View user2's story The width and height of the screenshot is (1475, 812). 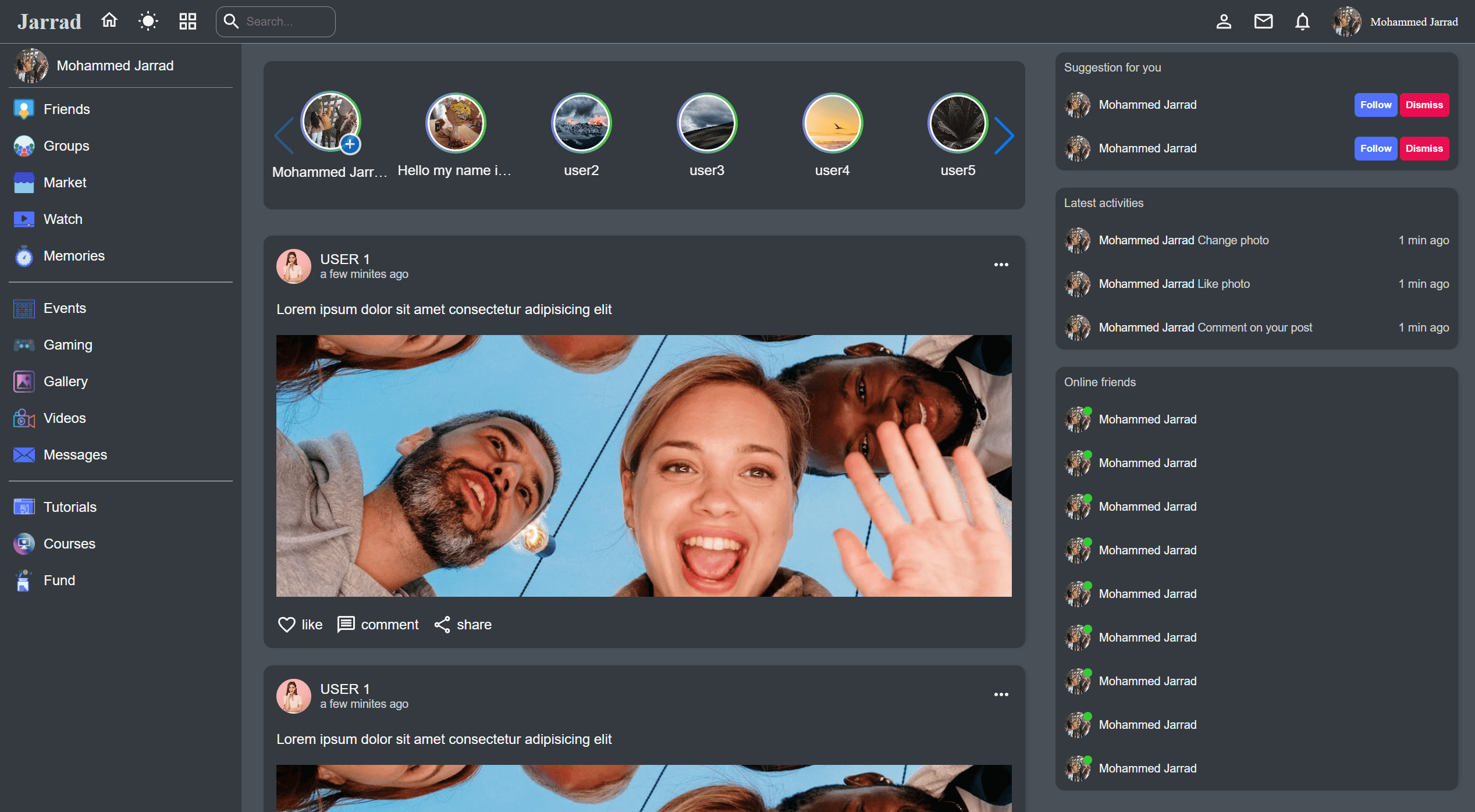(581, 123)
